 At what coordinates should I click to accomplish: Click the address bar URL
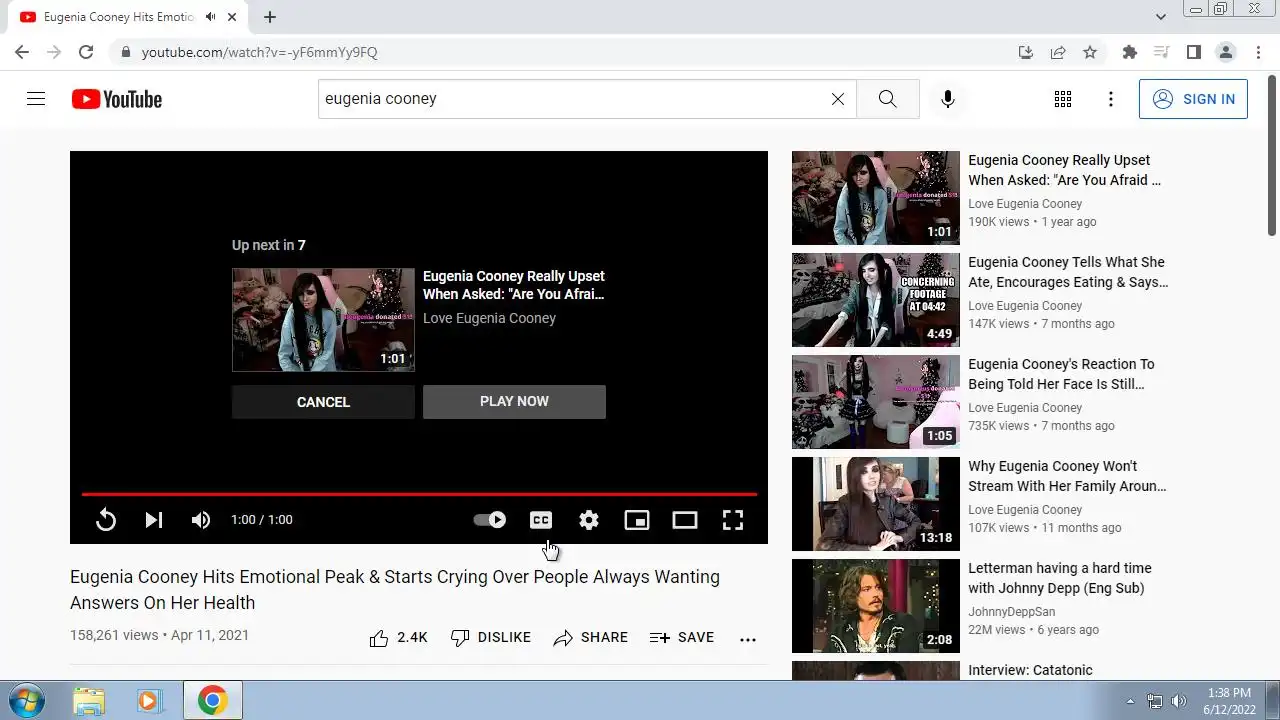click(260, 52)
